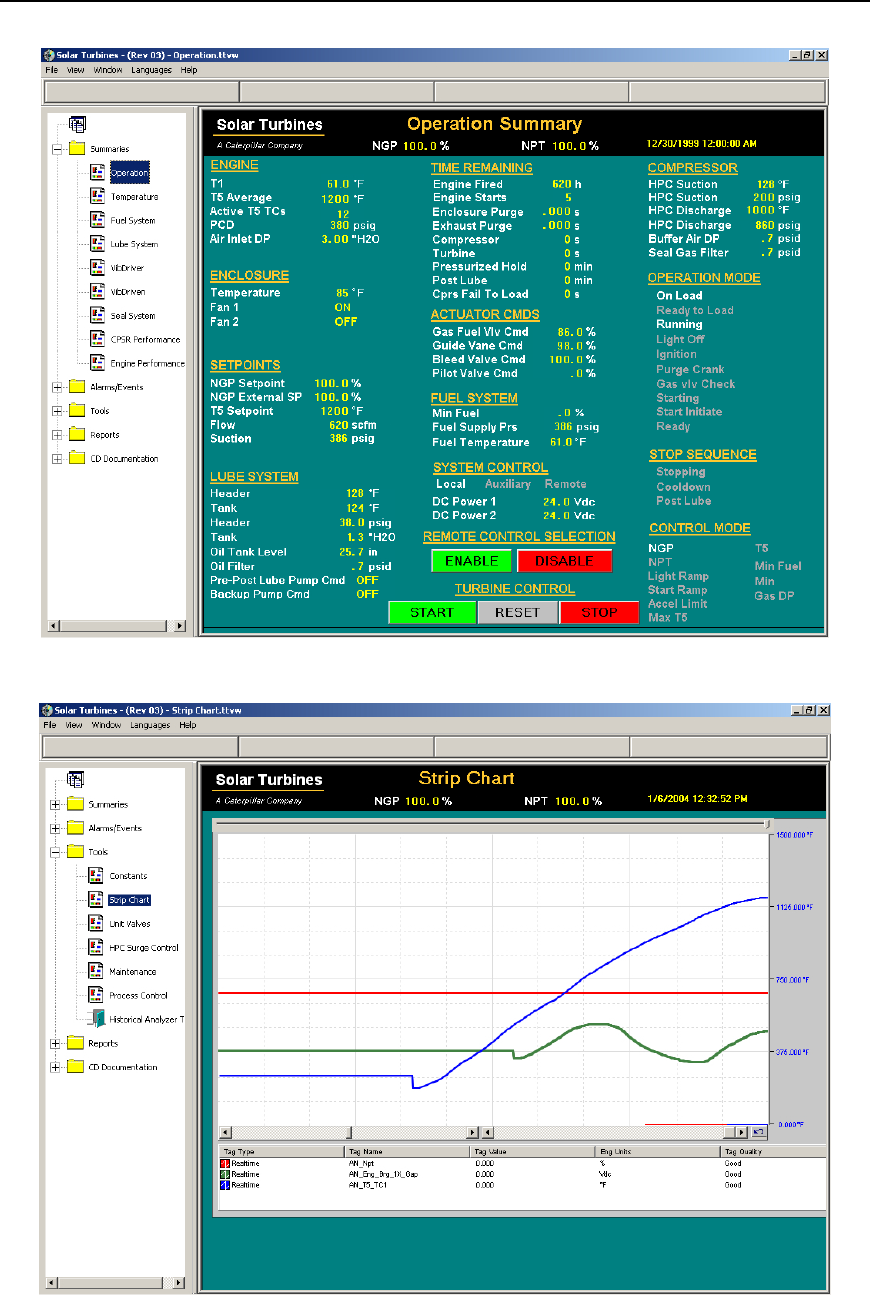Image resolution: width=870 pixels, height=1295 pixels.
Task: Click the red DISABLE remote control button
Action: 565,561
